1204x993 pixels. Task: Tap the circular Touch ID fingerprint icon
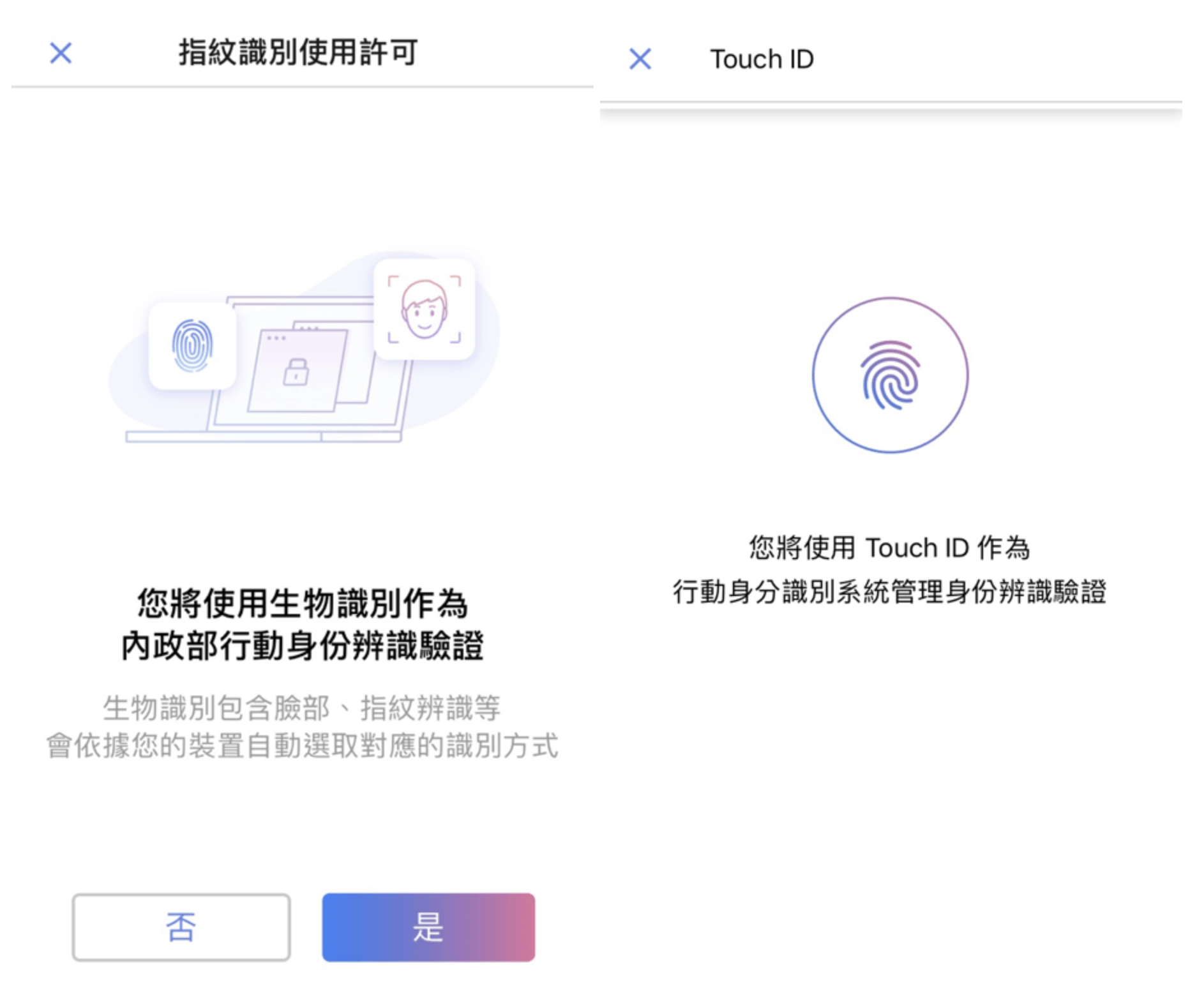pos(890,375)
